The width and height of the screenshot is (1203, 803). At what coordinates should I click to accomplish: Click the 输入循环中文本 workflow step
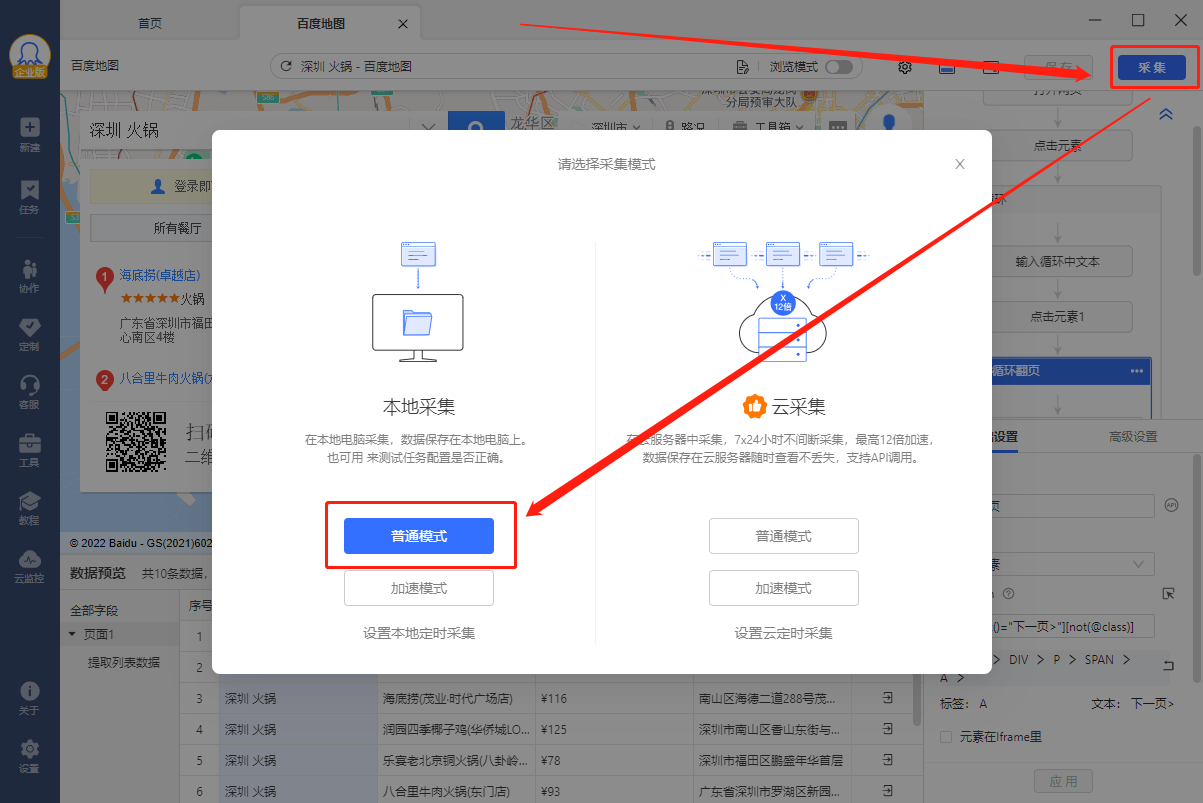click(x=1058, y=262)
